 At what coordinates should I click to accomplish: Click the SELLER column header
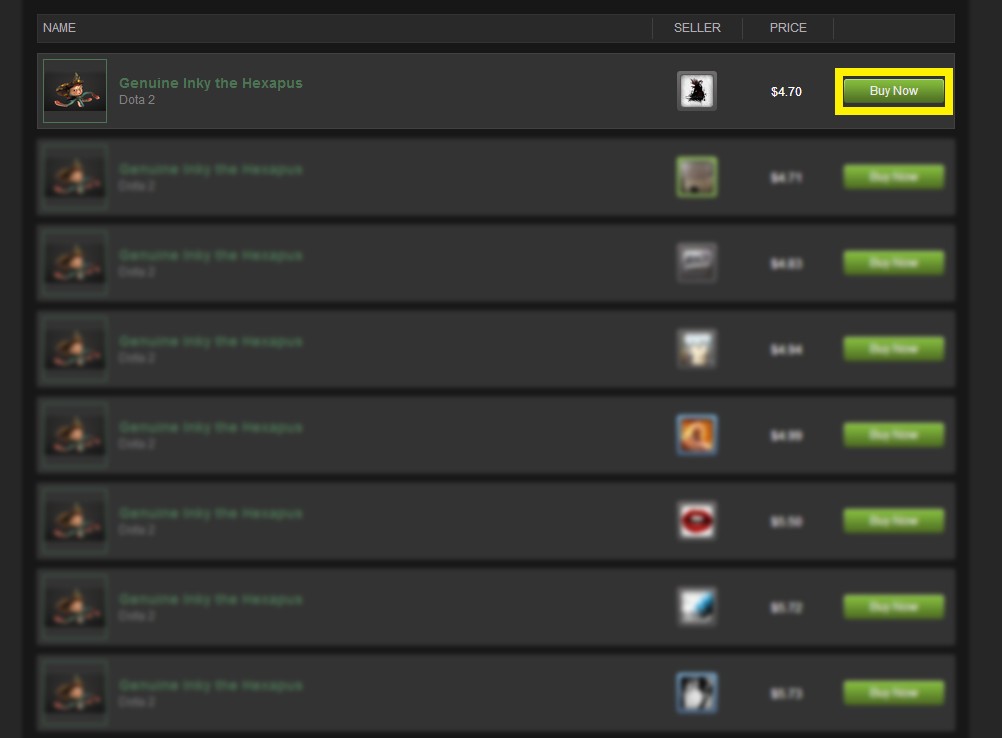pyautogui.click(x=697, y=28)
